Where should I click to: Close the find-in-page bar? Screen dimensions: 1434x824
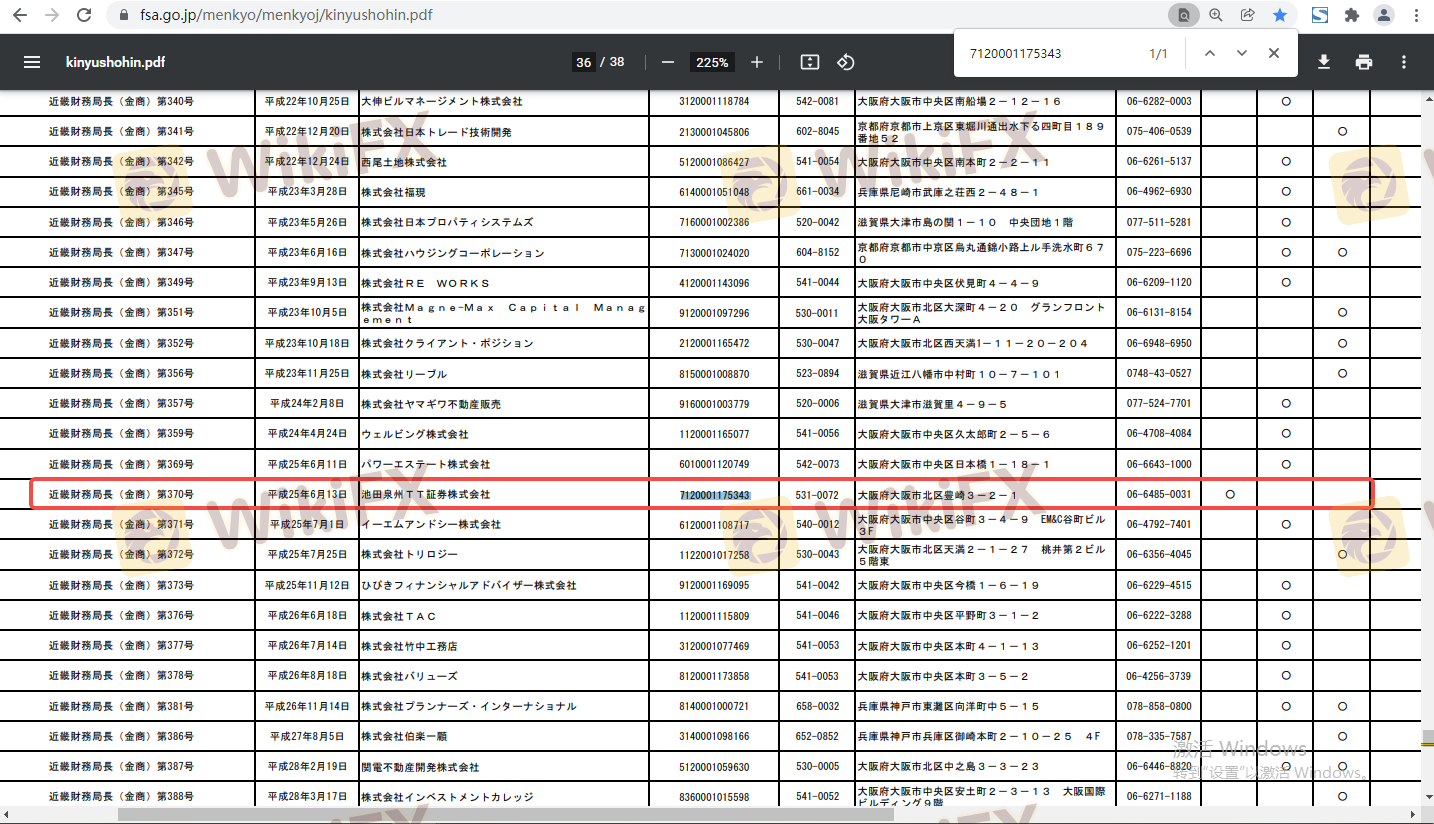(1274, 53)
